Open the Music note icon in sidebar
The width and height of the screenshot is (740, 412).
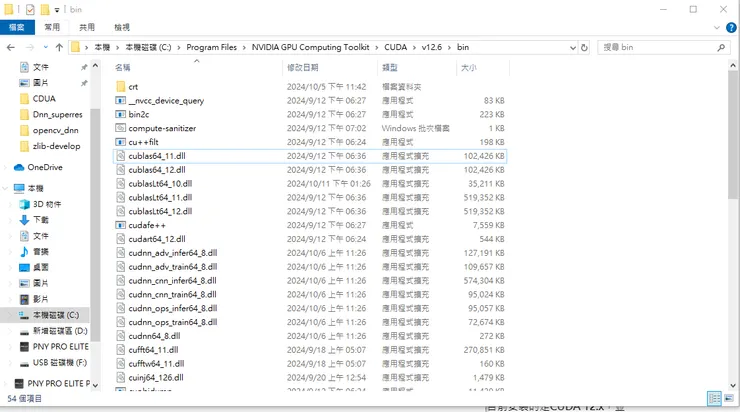(24, 252)
